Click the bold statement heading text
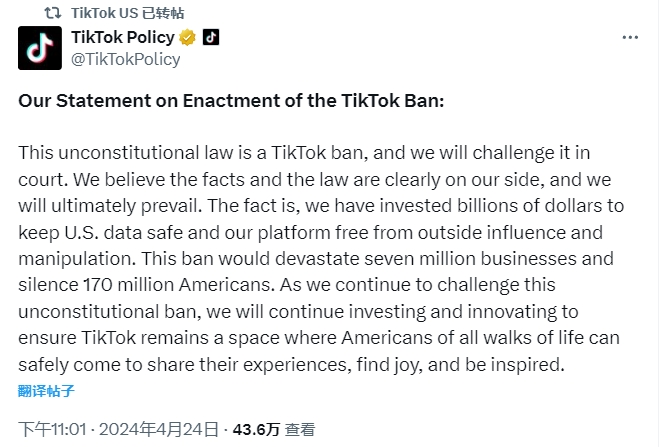 [x=238, y=101]
